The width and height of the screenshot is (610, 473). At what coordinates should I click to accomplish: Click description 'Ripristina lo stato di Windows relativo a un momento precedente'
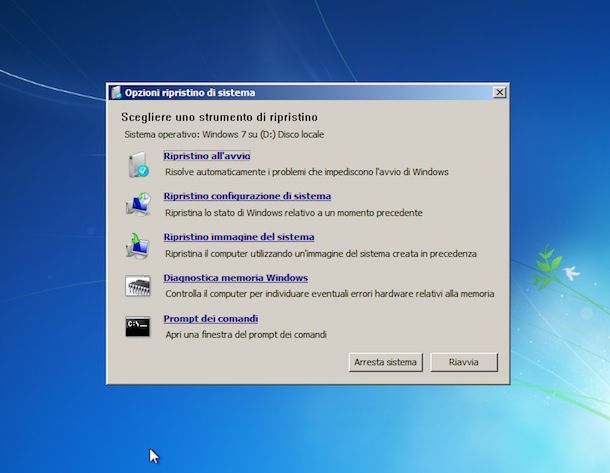pyautogui.click(x=294, y=213)
